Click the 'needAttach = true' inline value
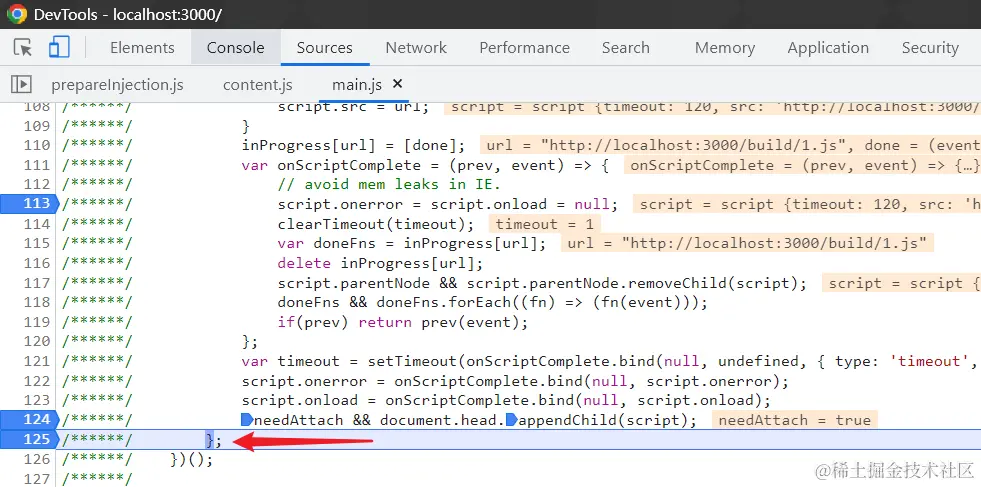Image resolution: width=981 pixels, height=487 pixels. pyautogui.click(x=794, y=420)
